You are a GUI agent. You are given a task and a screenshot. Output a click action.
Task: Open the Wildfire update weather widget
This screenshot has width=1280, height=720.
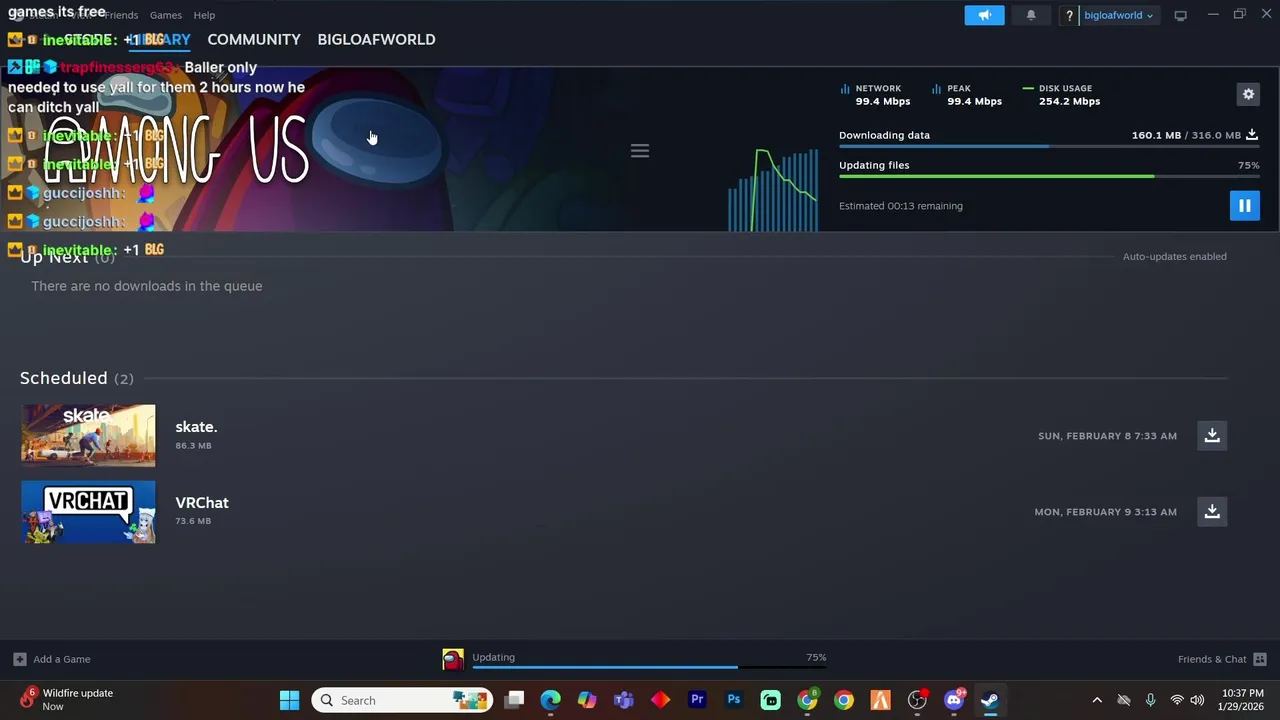point(67,699)
